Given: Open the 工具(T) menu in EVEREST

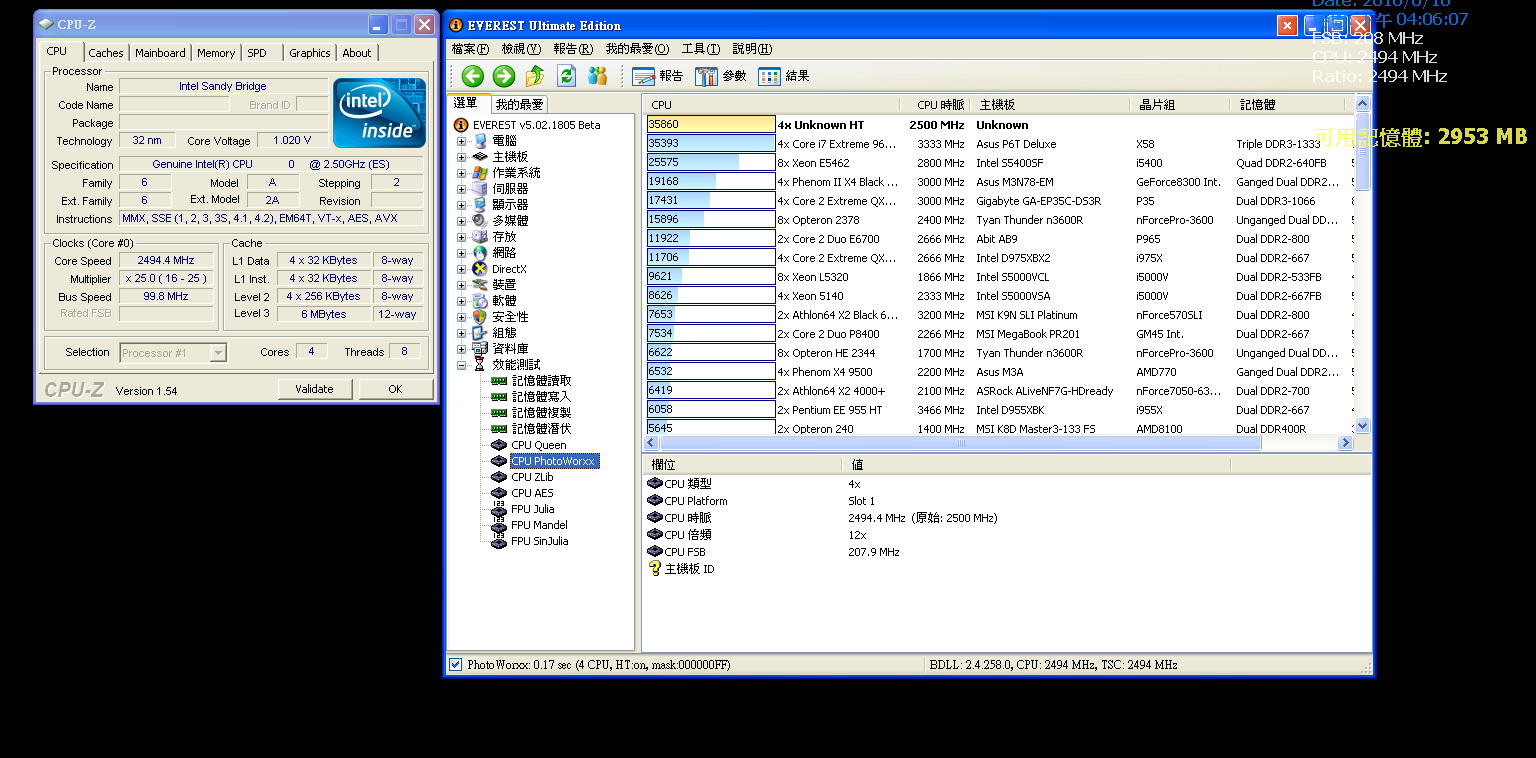Looking at the screenshot, I should pos(700,49).
